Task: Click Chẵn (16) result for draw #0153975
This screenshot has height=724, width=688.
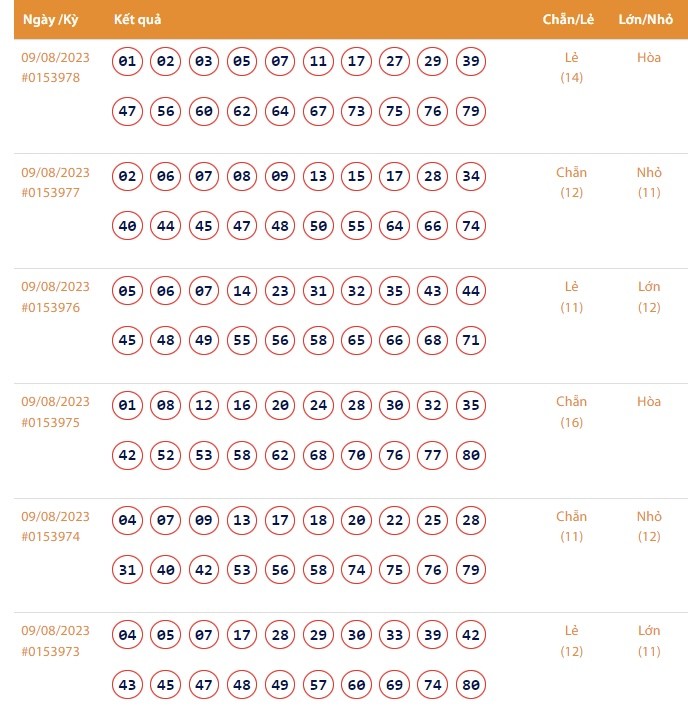Action: [x=571, y=411]
